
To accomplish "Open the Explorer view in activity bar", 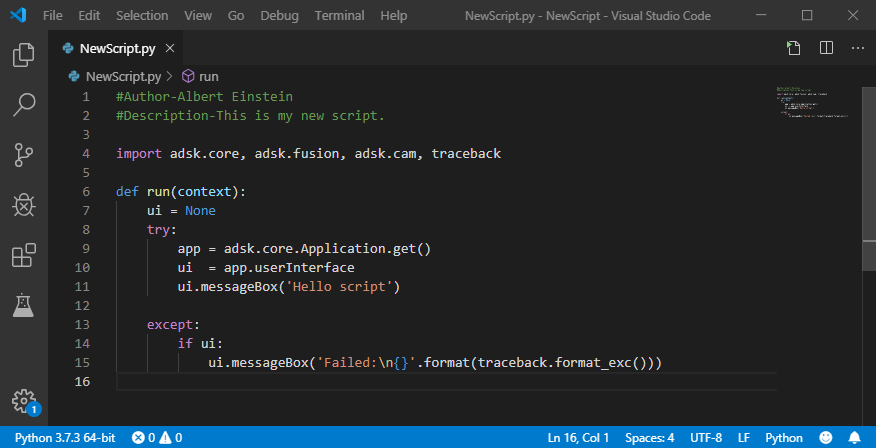I will coord(23,54).
